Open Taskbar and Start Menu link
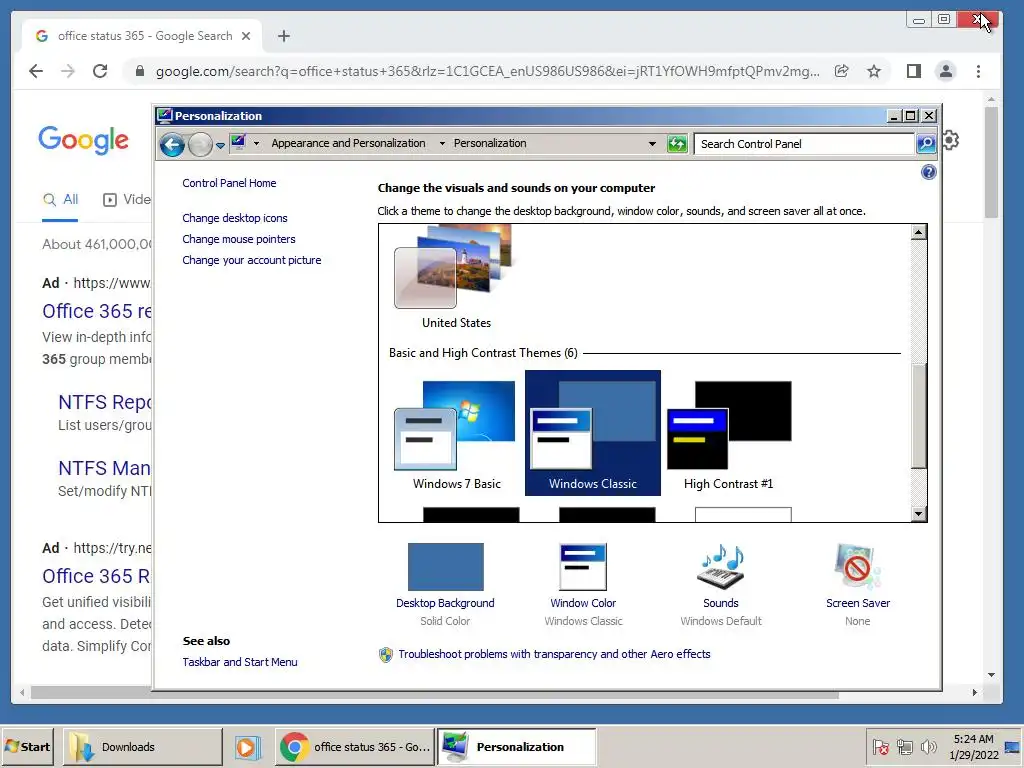This screenshot has width=1024, height=768. [240, 662]
